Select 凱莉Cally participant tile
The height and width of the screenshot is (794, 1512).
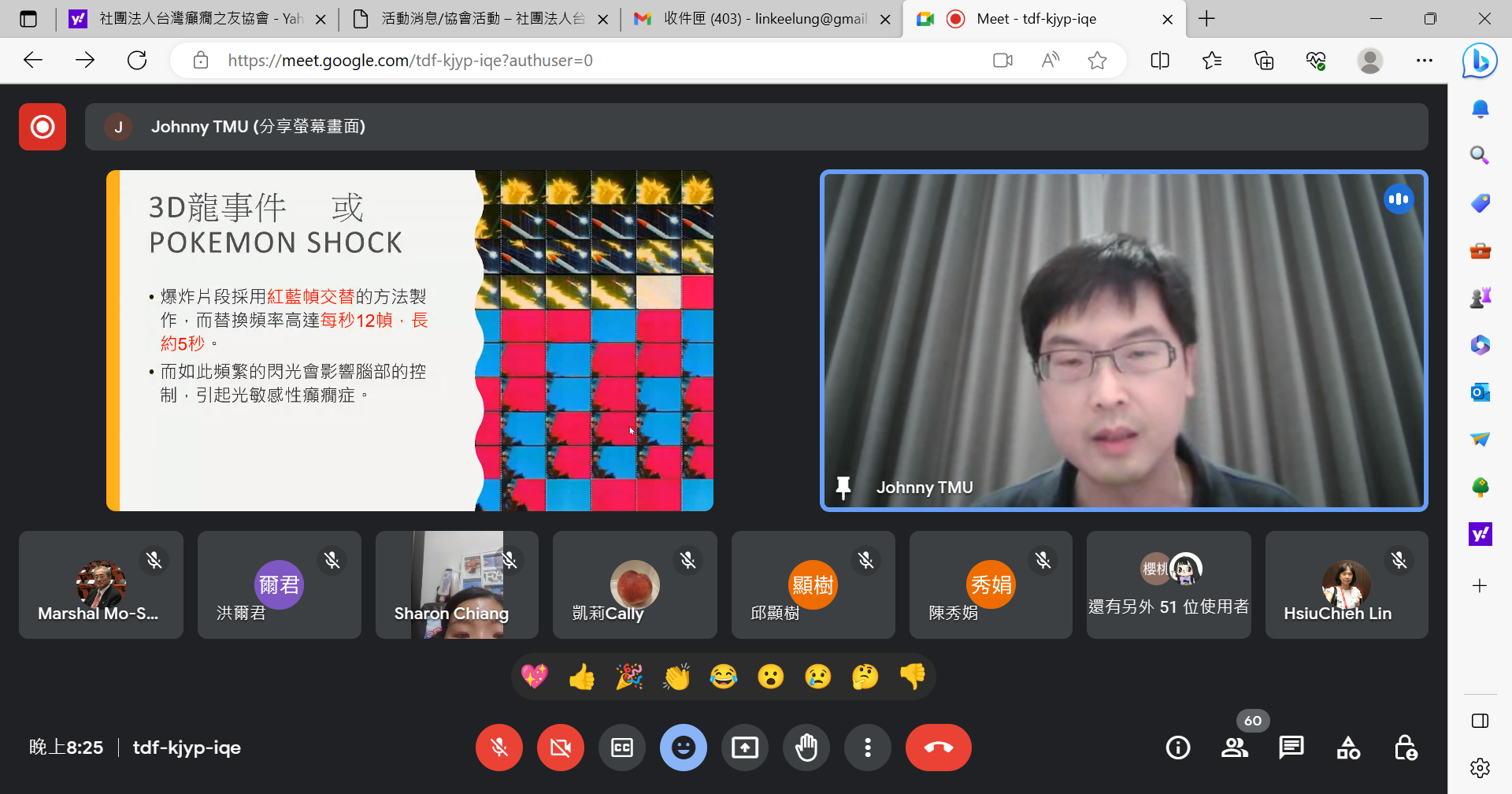(635, 584)
